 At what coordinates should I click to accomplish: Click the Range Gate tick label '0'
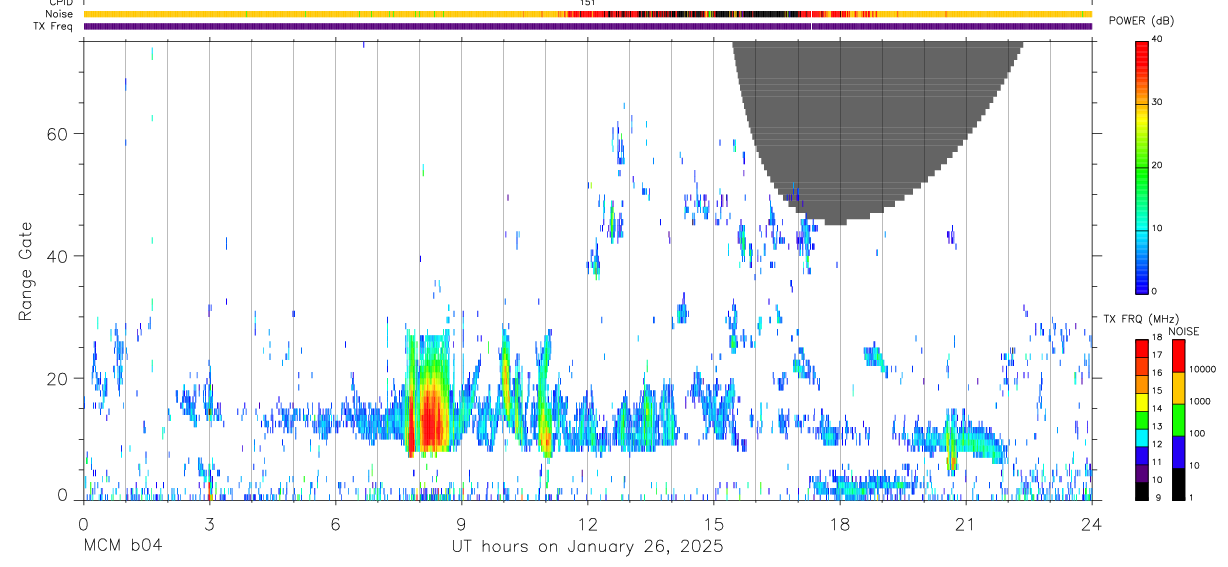[x=62, y=494]
